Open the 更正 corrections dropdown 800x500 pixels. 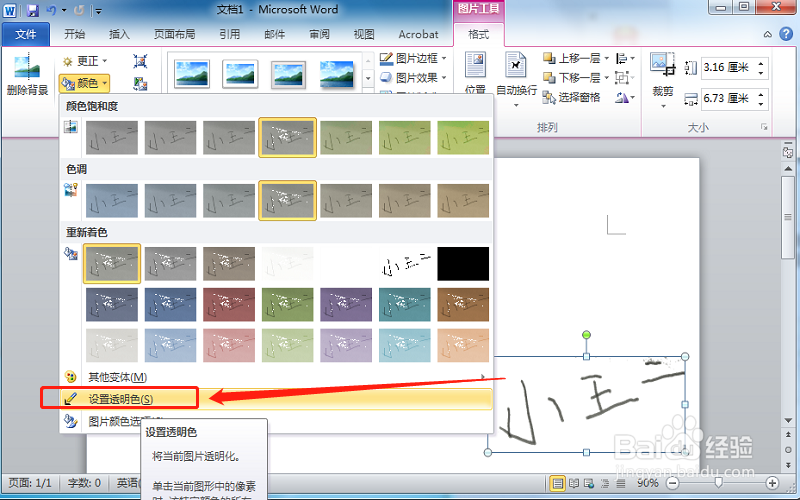tap(85, 61)
